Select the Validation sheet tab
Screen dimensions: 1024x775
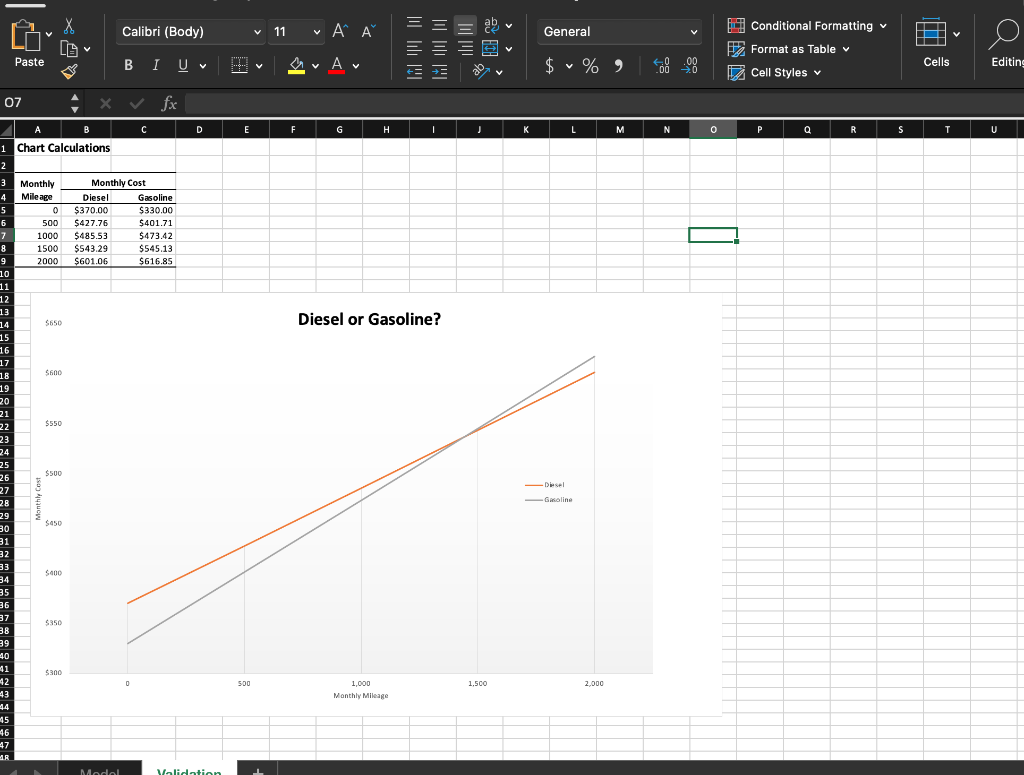pos(189,770)
